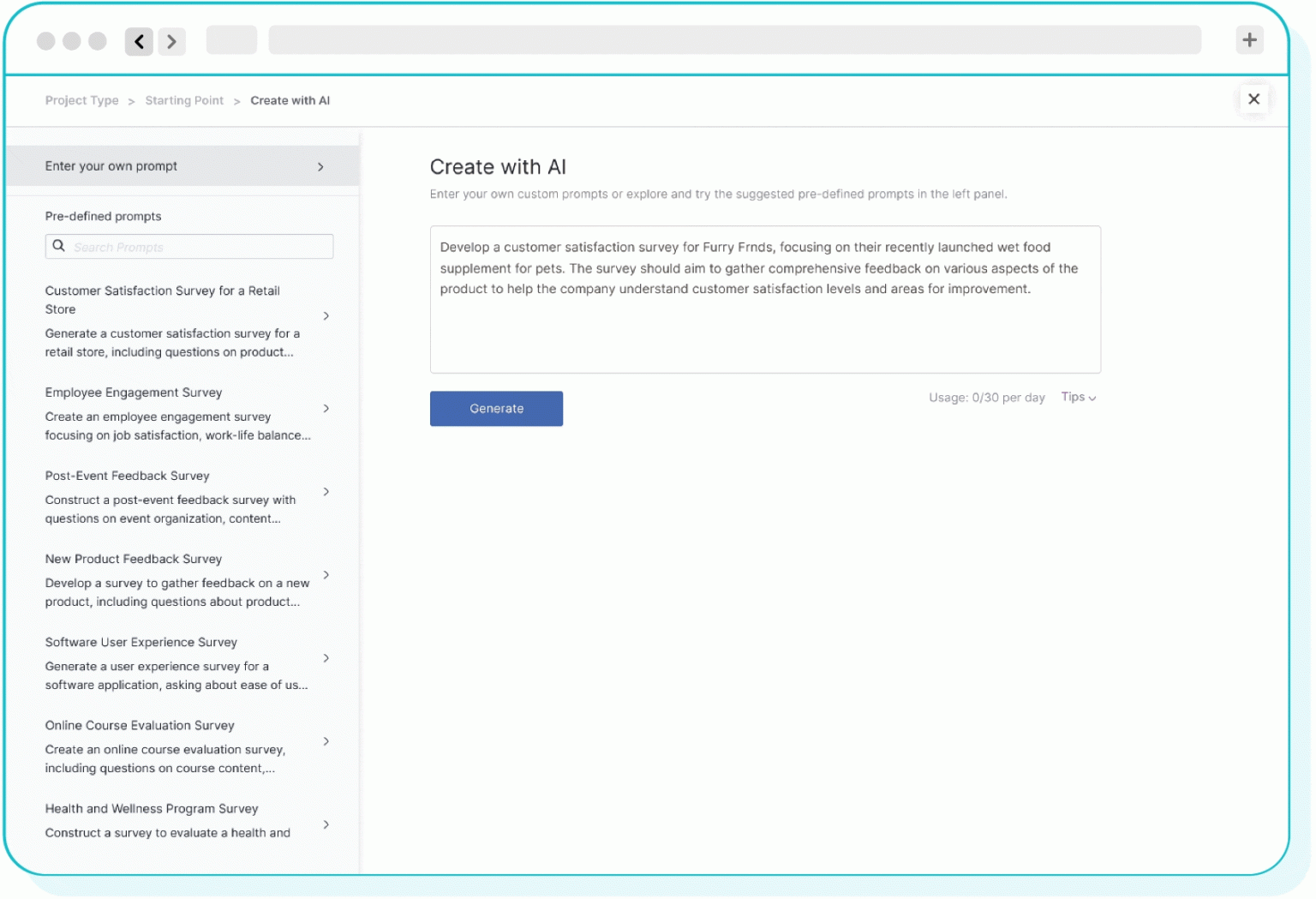Go back to Starting Point breadcrumb
The height and width of the screenshot is (899, 1316).
point(184,100)
